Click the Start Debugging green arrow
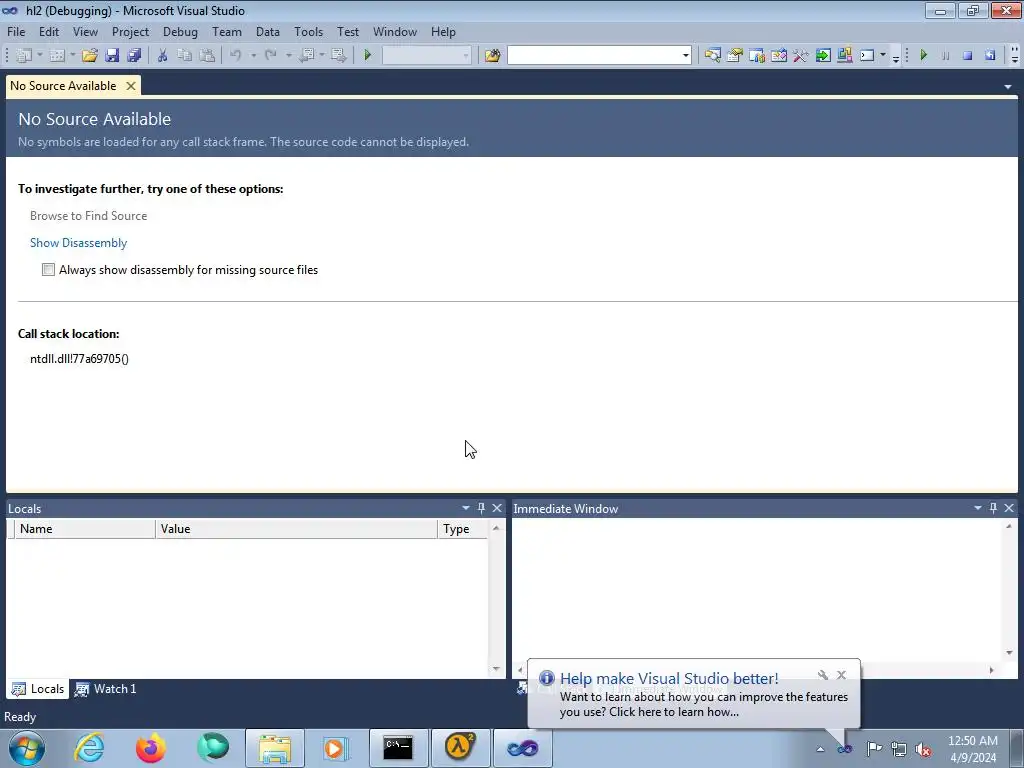 (x=367, y=56)
